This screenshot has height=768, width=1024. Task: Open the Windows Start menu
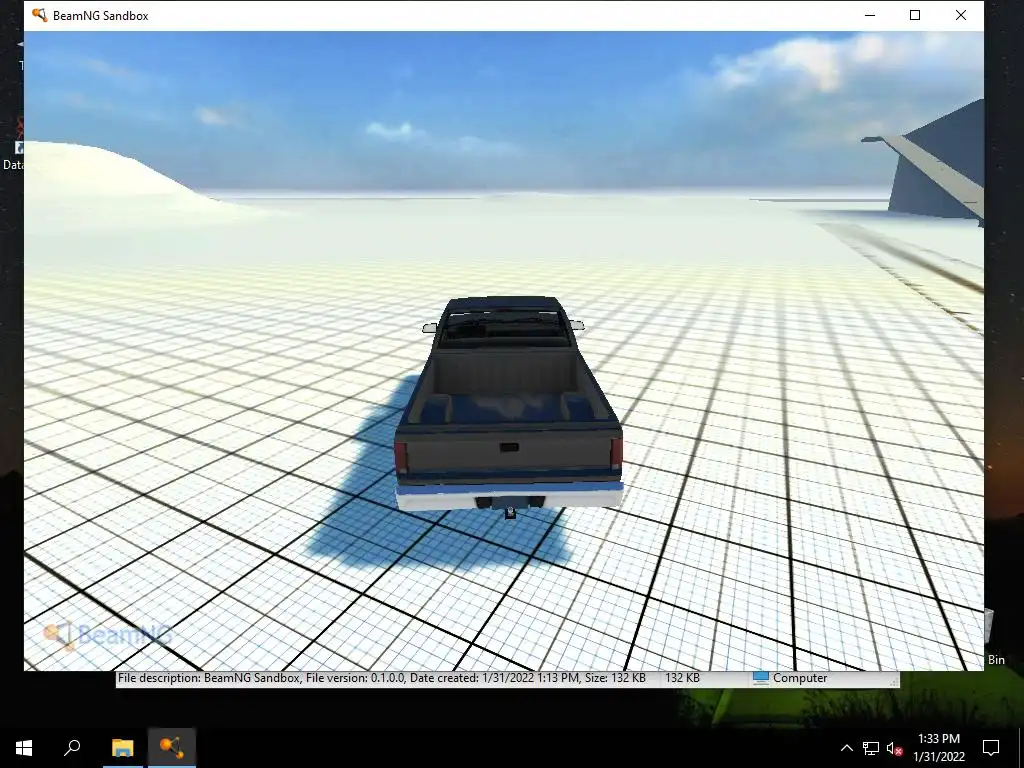tap(24, 748)
